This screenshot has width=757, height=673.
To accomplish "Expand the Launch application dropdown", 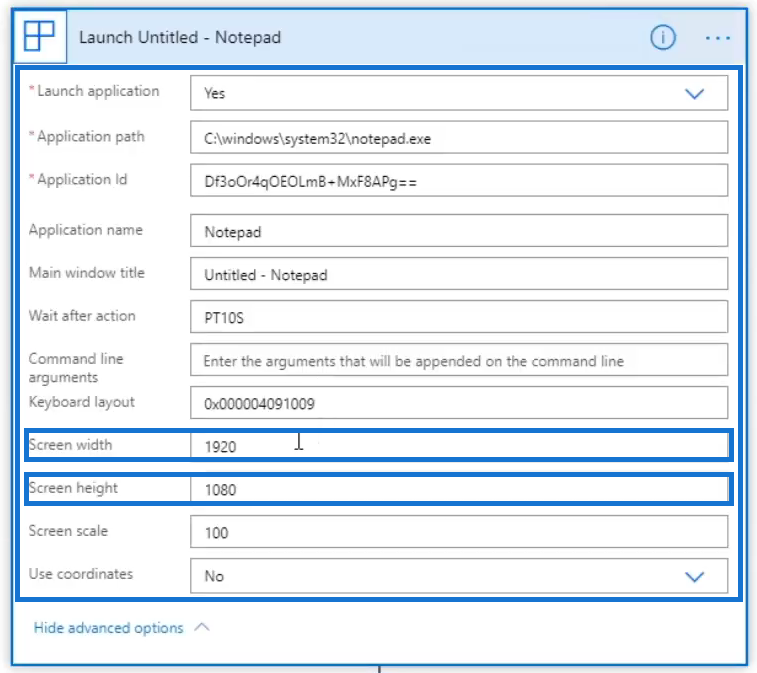I will [694, 93].
